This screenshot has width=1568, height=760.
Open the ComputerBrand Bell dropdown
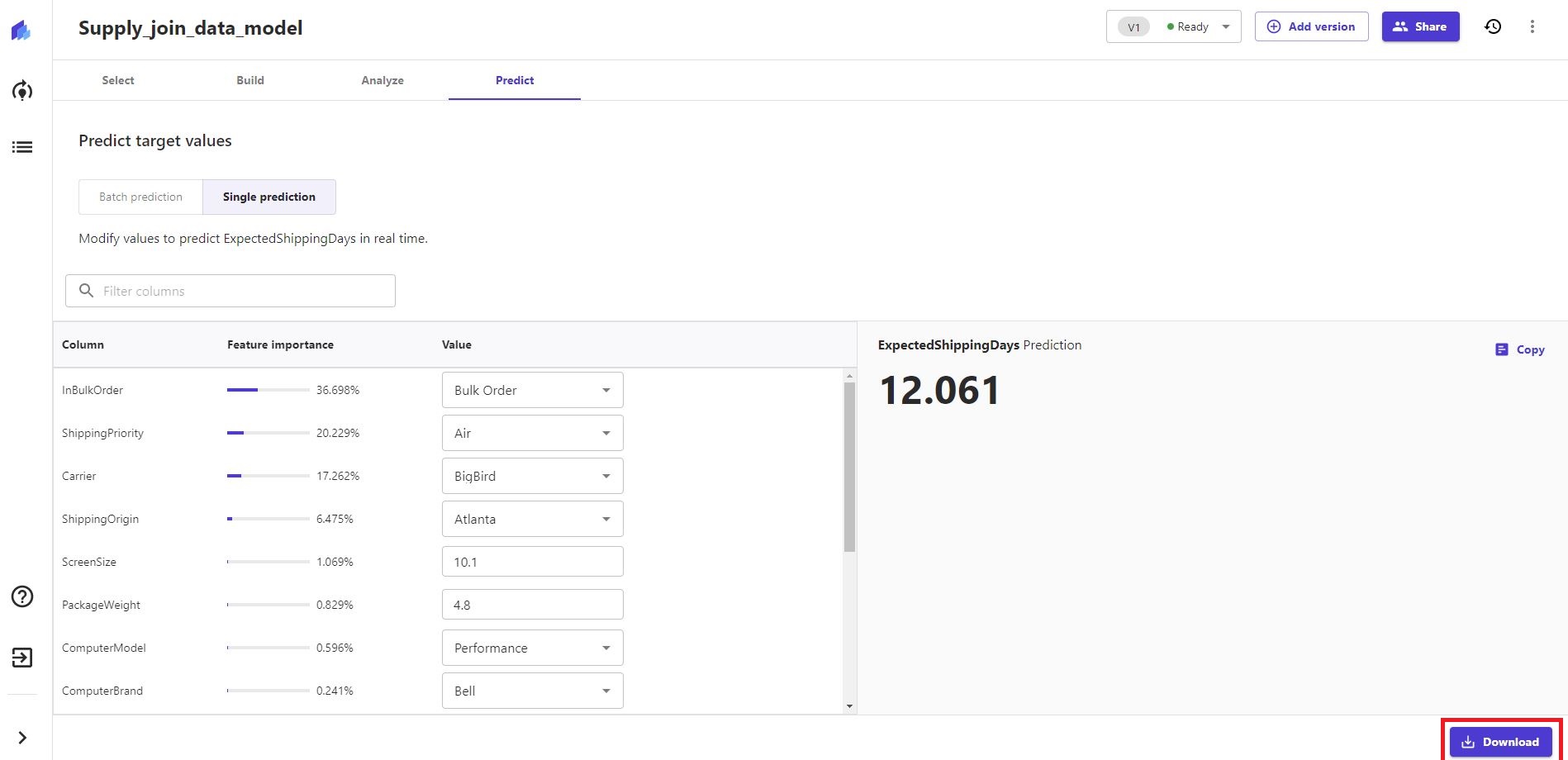tap(533, 691)
